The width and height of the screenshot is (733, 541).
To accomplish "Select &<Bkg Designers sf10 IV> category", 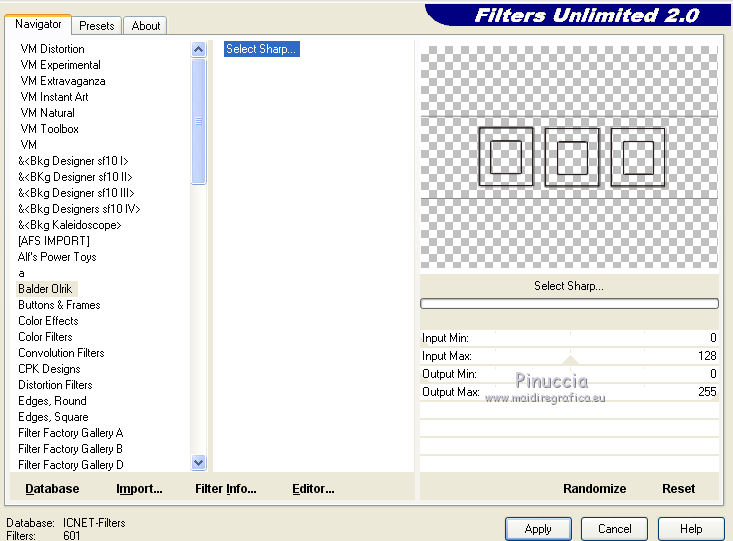I will click(79, 209).
